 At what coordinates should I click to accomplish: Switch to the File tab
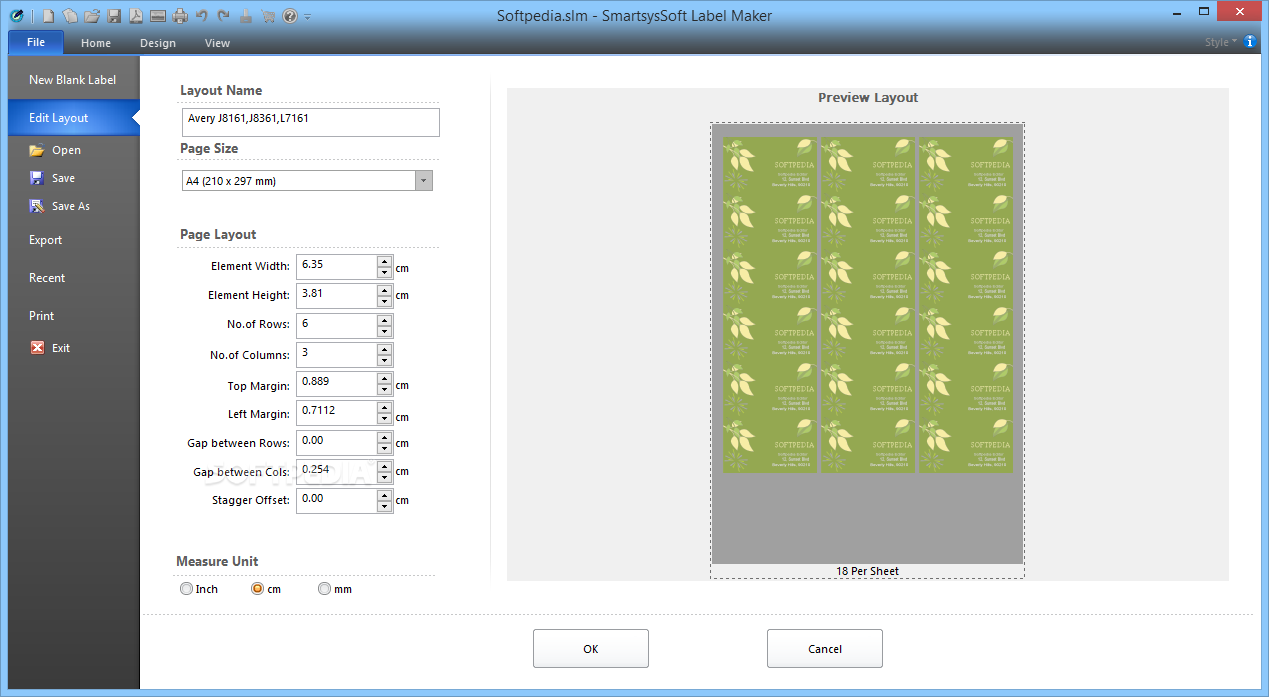point(36,42)
